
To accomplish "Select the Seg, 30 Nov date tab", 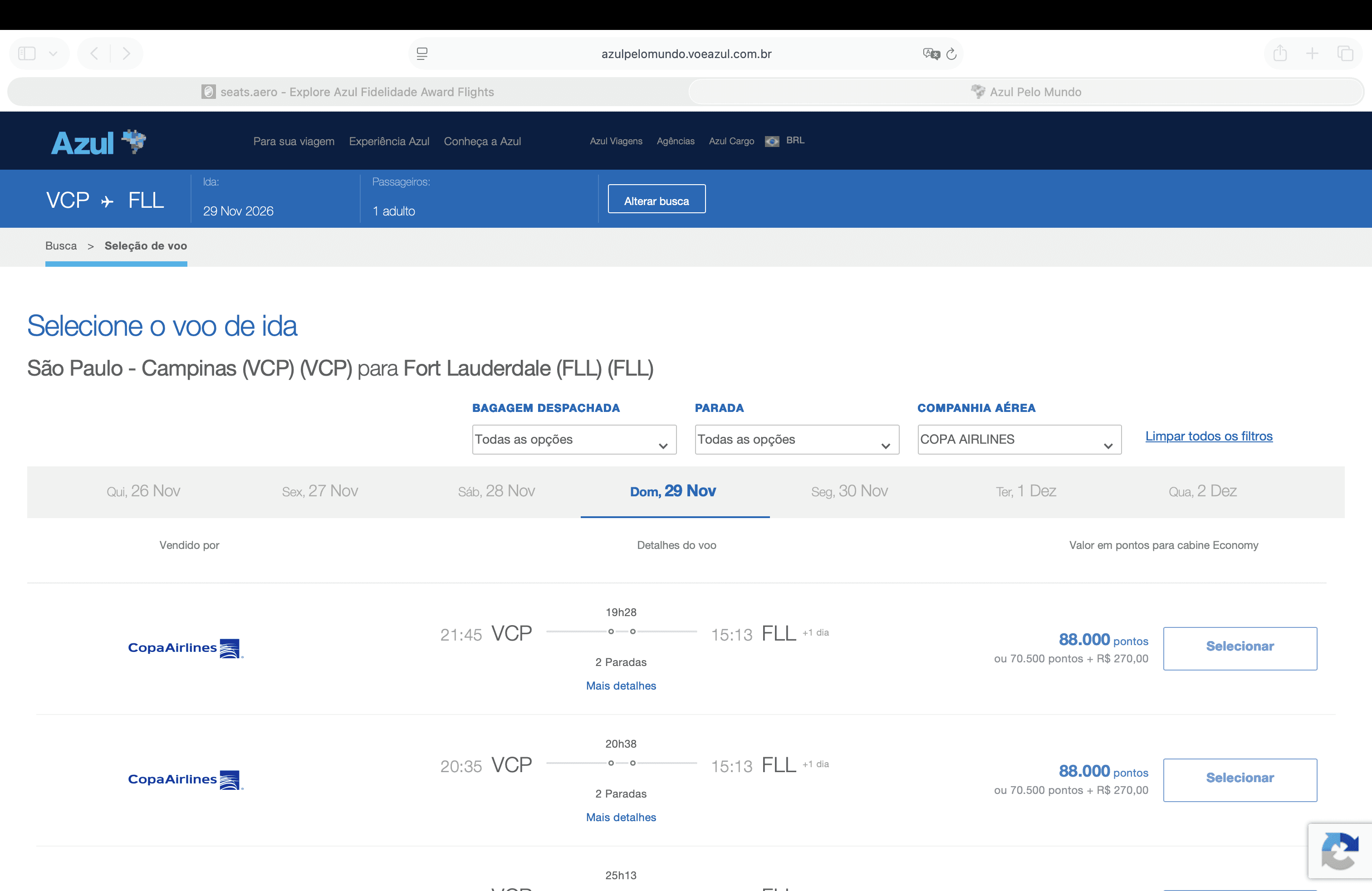I will (850, 491).
